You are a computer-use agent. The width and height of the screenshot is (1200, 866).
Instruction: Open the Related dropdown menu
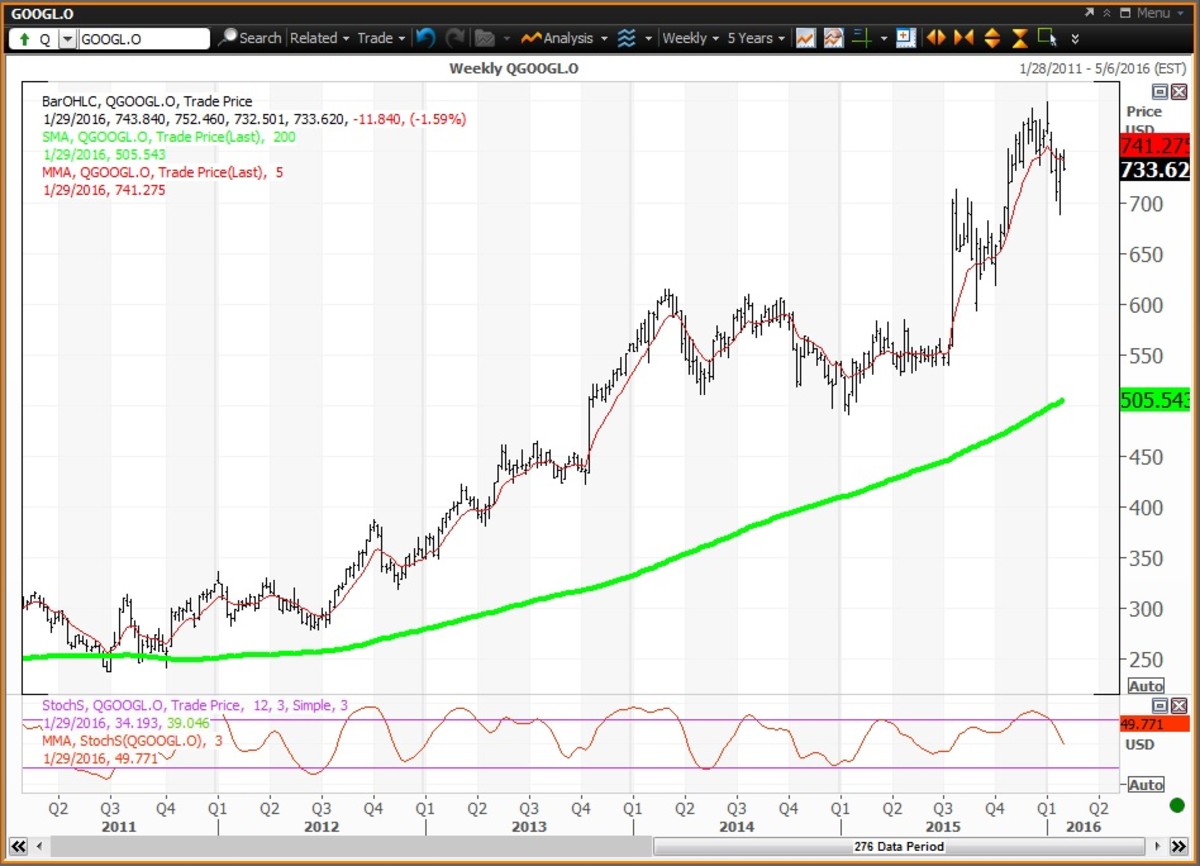319,38
